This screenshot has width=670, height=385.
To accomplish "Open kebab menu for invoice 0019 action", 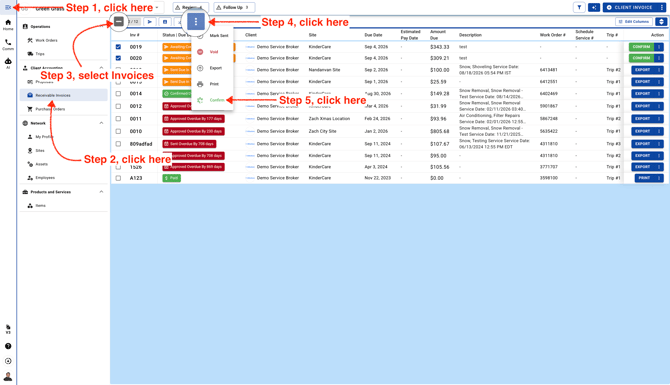I will point(659,47).
